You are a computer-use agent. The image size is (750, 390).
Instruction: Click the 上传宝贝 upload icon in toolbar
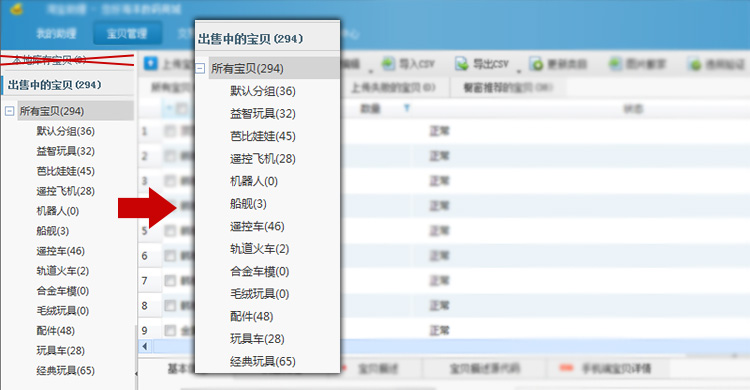(150, 63)
